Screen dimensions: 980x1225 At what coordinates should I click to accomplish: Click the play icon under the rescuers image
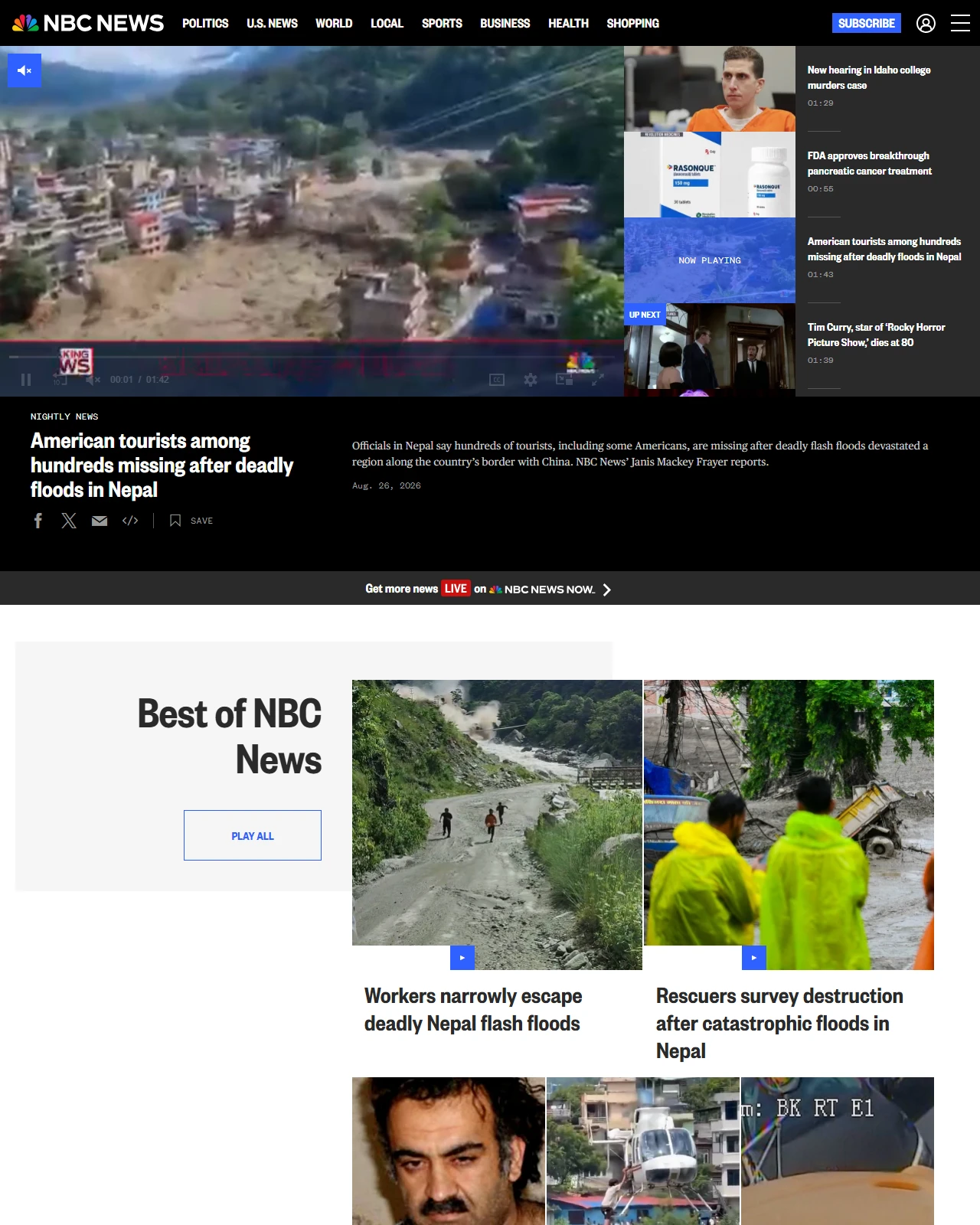[x=754, y=958]
